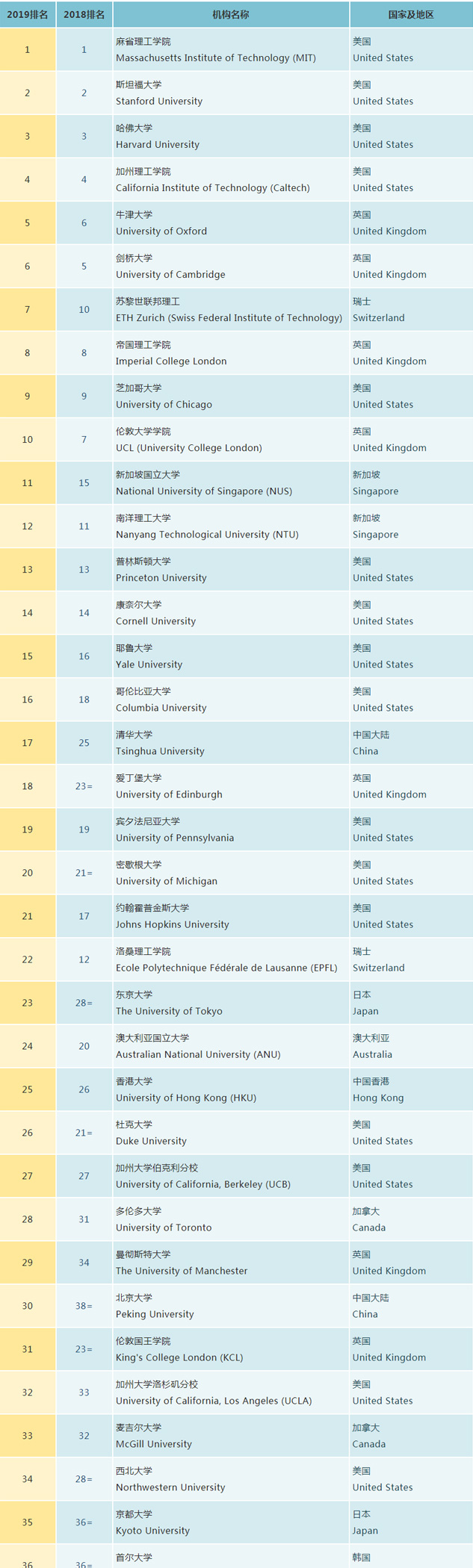Select University of Hong Kong (HKU)

(186, 1098)
